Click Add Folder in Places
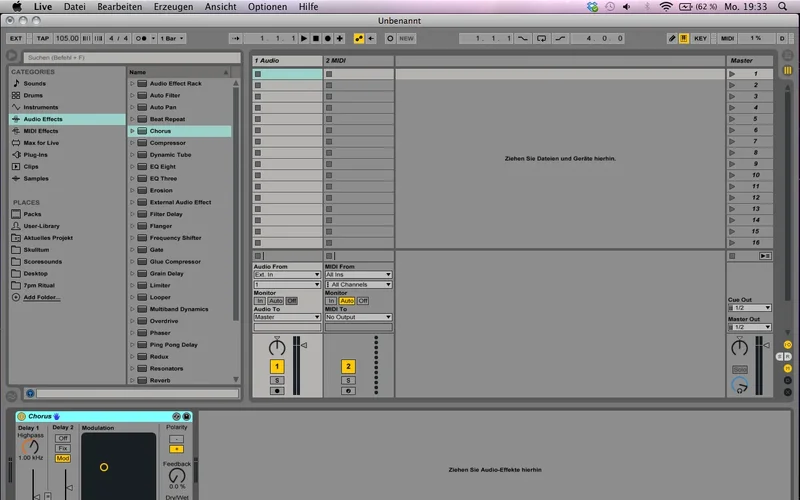Screen dimensions: 800x500 tap(41, 297)
